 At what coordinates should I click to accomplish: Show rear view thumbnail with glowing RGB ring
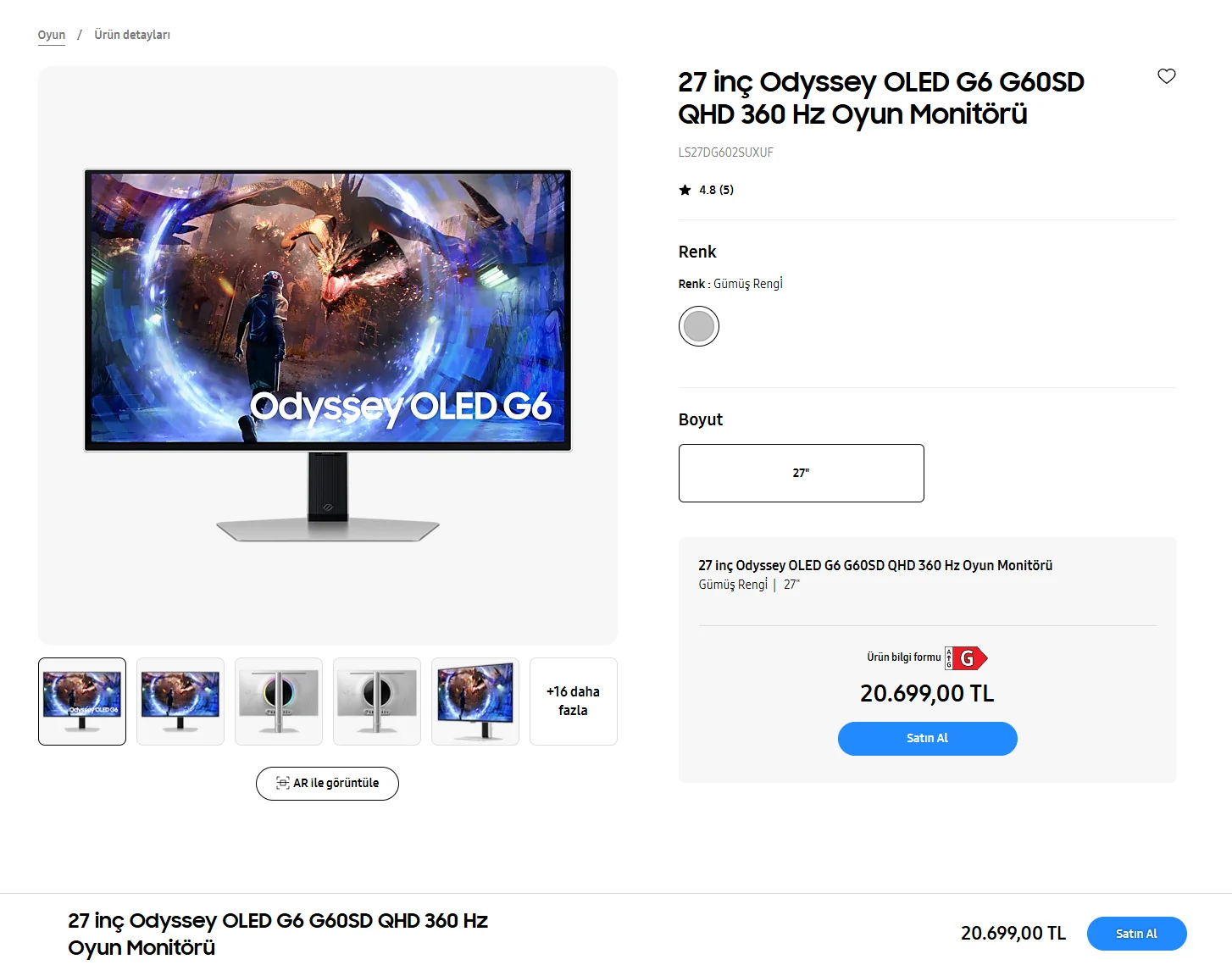coord(279,702)
